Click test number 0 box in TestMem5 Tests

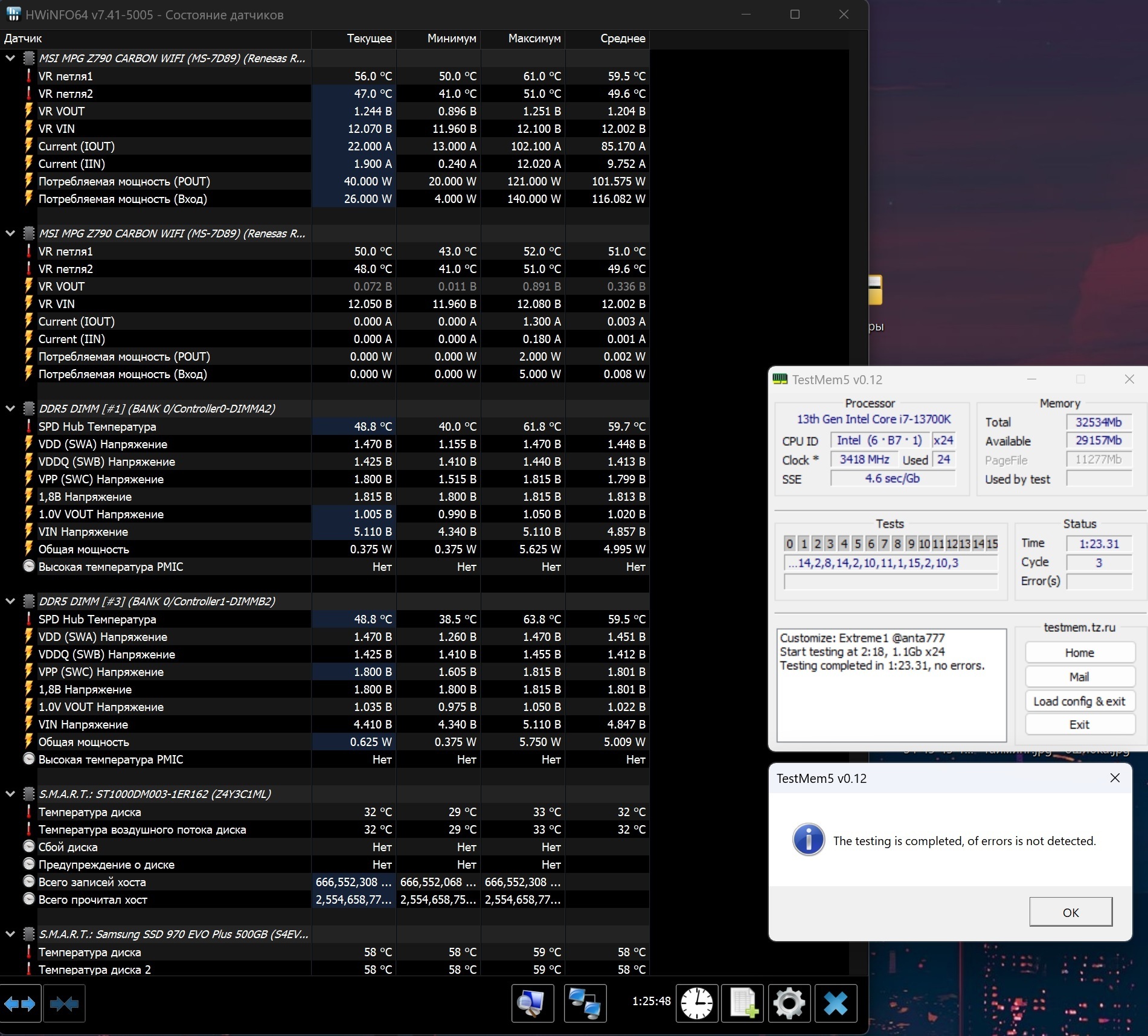pos(789,544)
